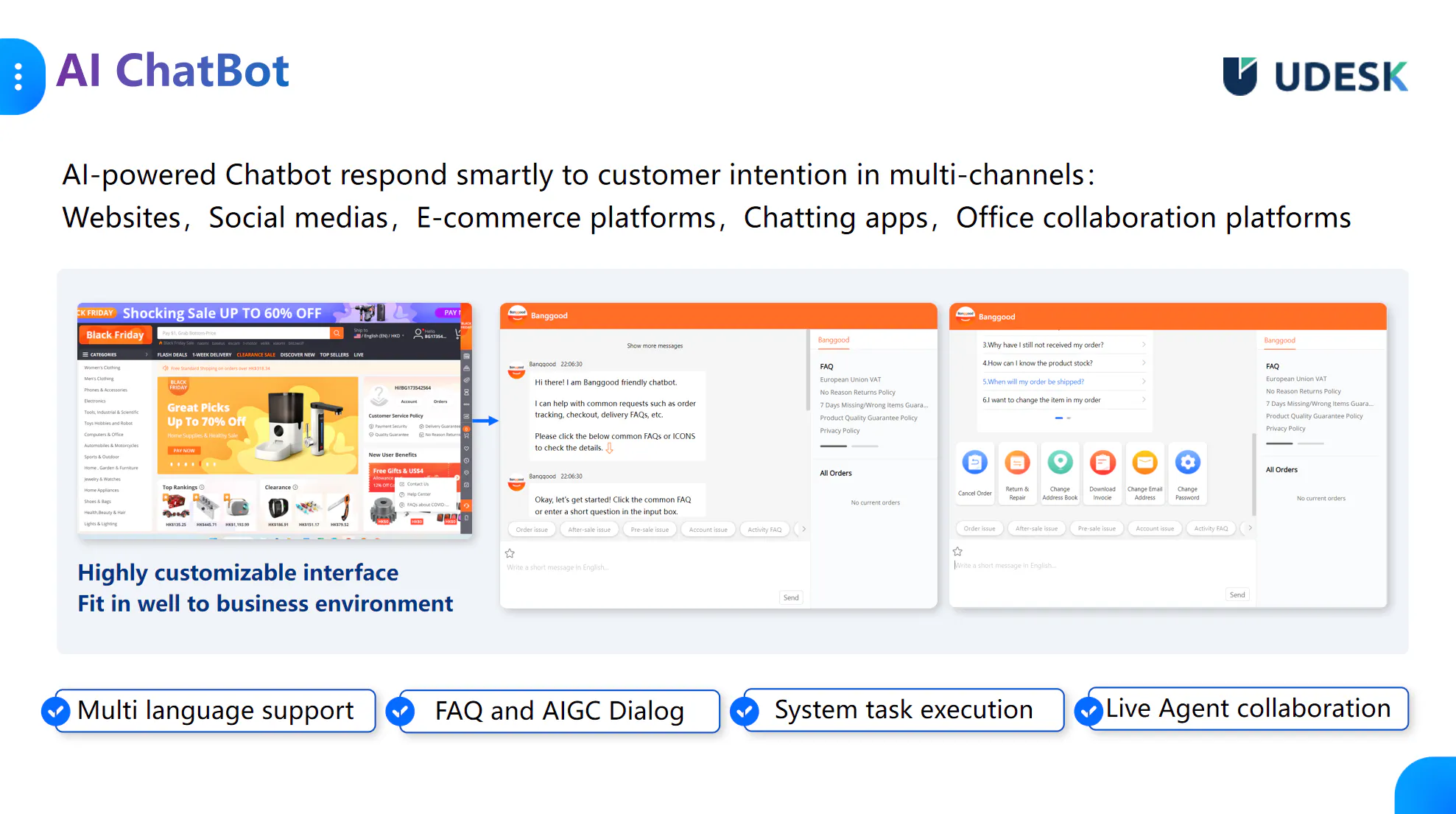Click the store search field
Screen dimensions: 1456x814
244,334
